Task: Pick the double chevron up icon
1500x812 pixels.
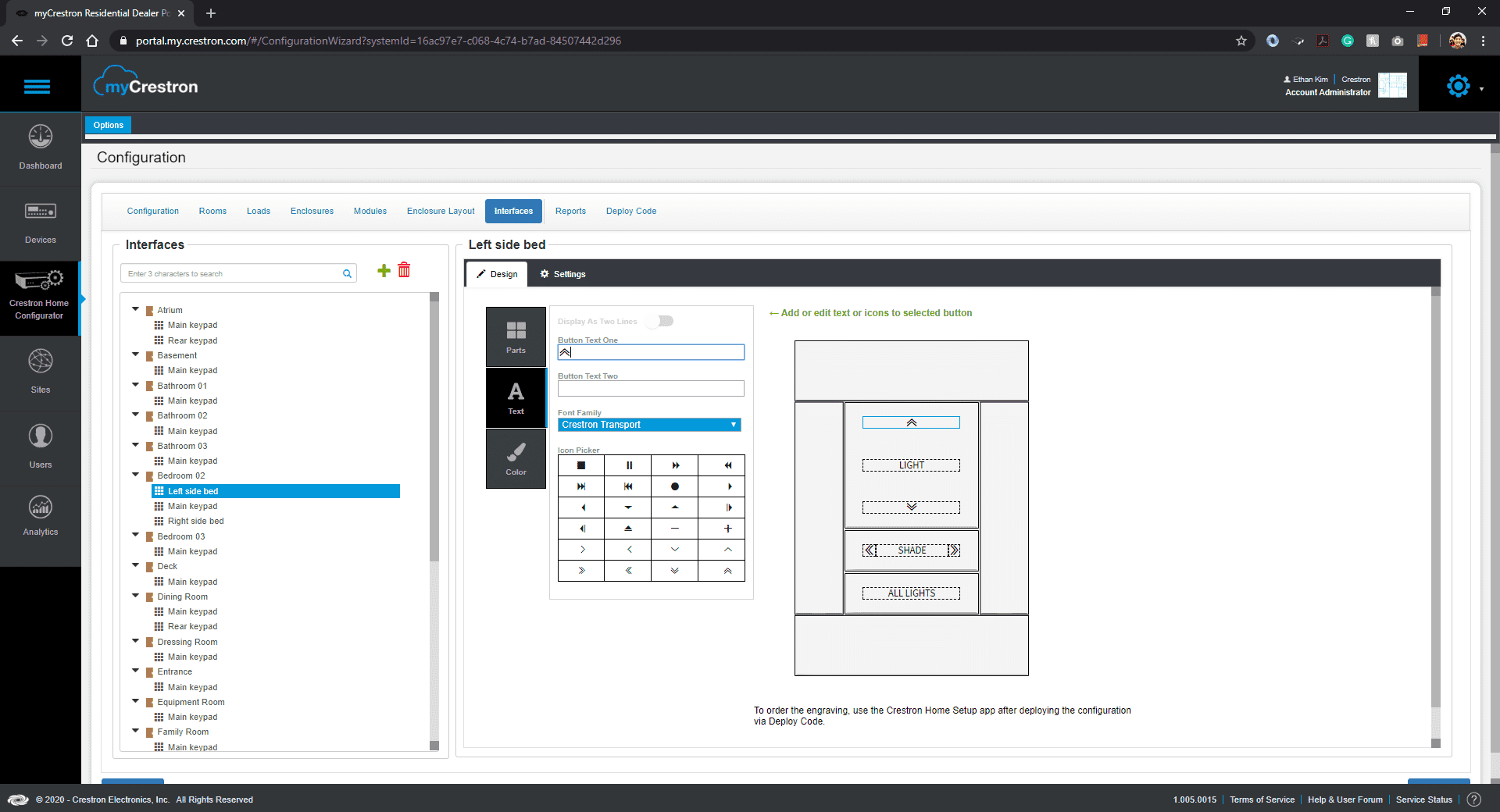Action: coord(727,571)
